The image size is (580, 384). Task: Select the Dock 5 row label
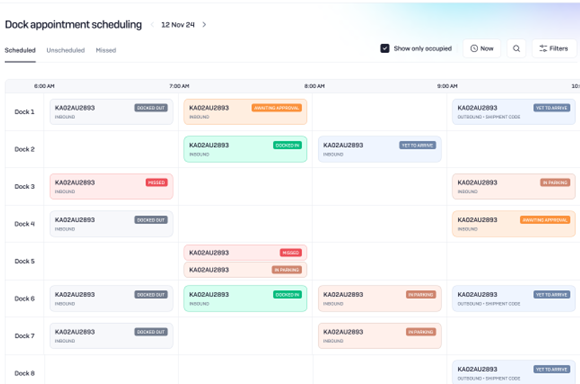(x=24, y=261)
